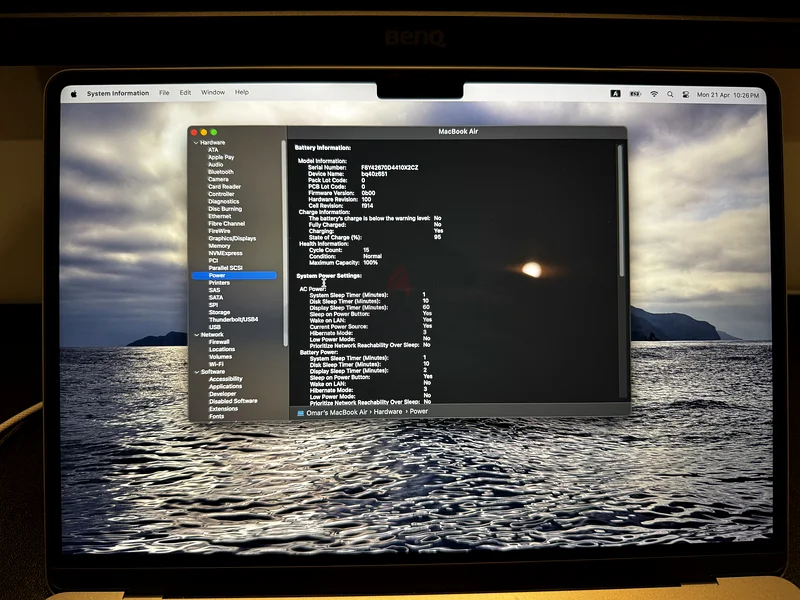
Task: Select Thunderbolt/USB4 in sidebar
Action: click(234, 319)
